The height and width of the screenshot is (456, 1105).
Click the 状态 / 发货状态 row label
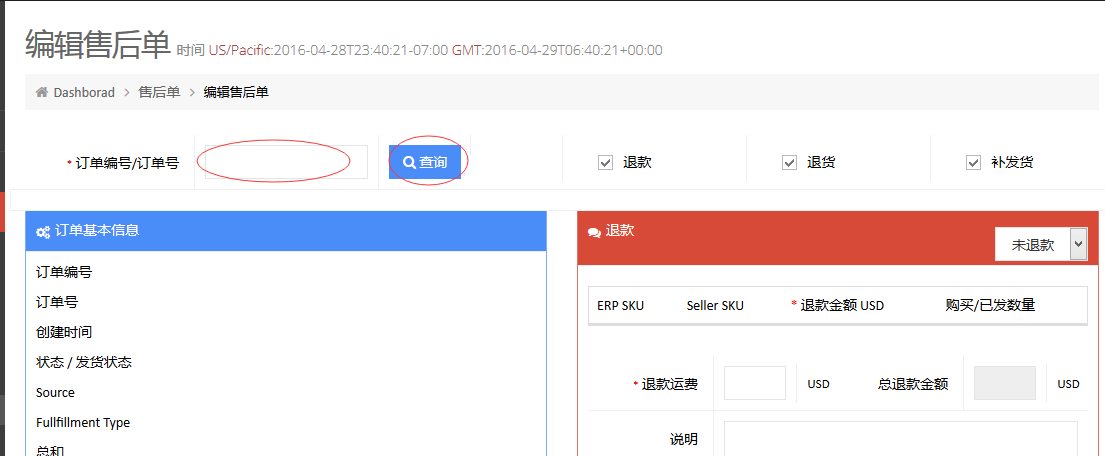coord(84,362)
